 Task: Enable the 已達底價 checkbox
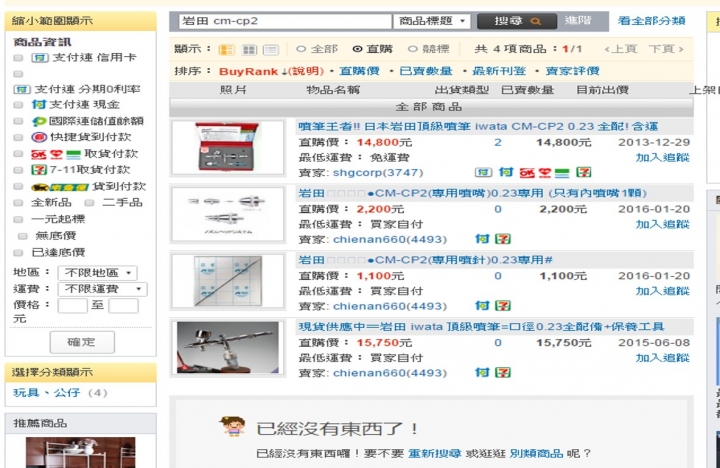(x=18, y=253)
